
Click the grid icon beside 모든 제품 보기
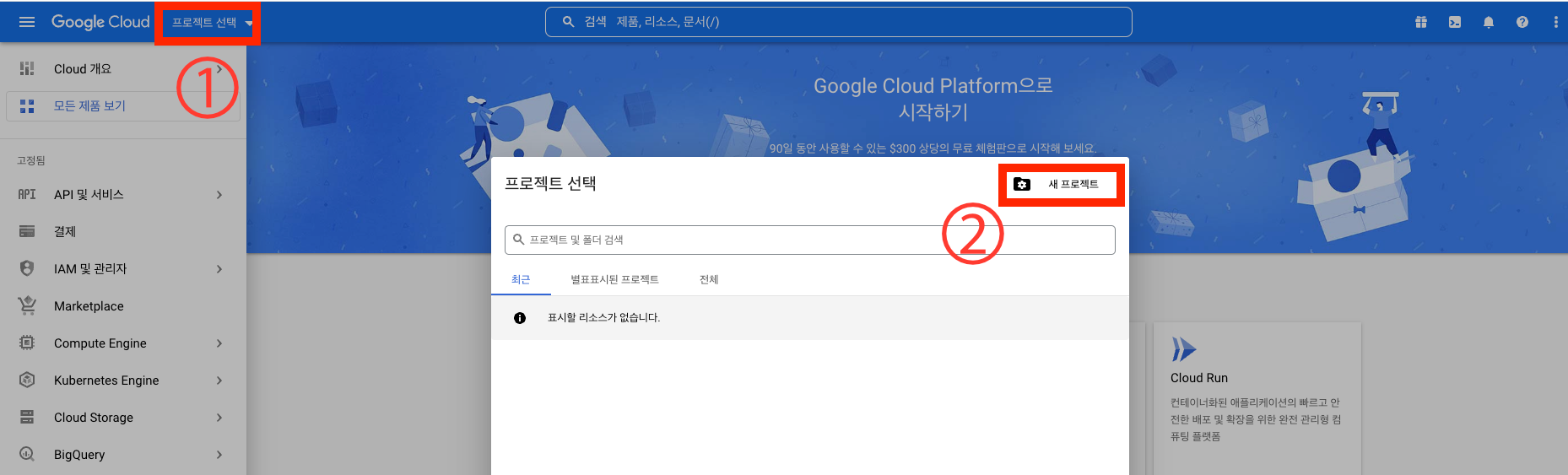[27, 106]
